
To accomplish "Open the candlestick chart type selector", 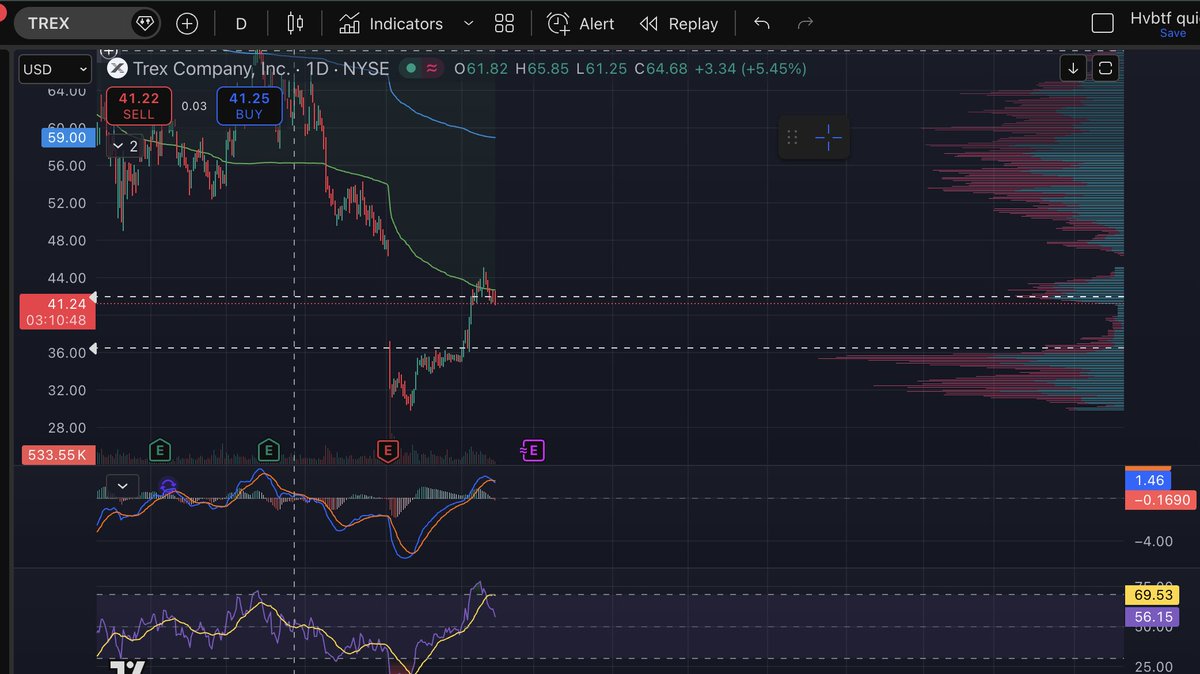I will pos(294,23).
